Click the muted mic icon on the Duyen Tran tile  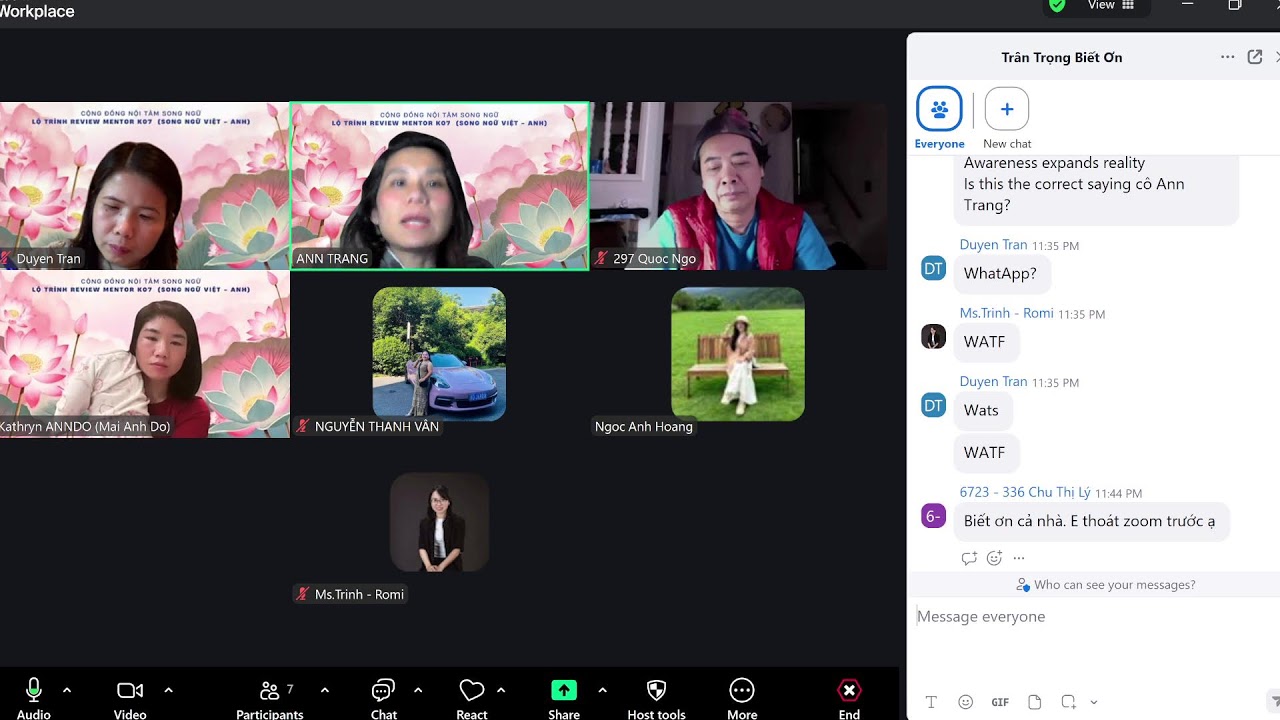(x=6, y=258)
